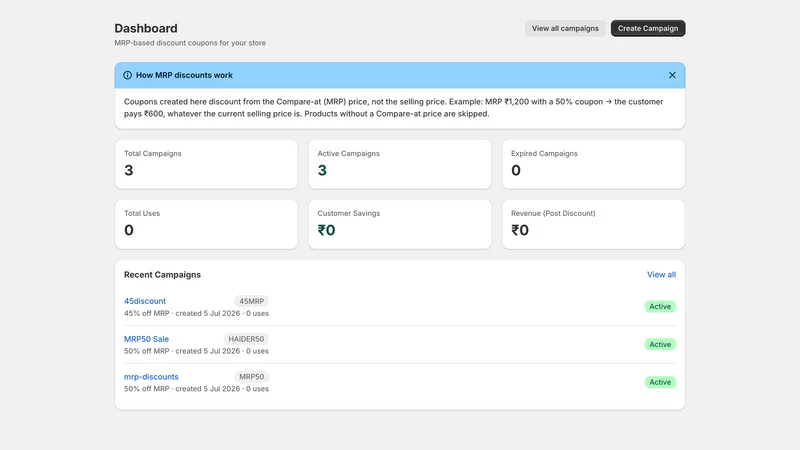The width and height of the screenshot is (800, 450).
Task: Open the mrp-discounts campaign
Action: click(x=151, y=377)
